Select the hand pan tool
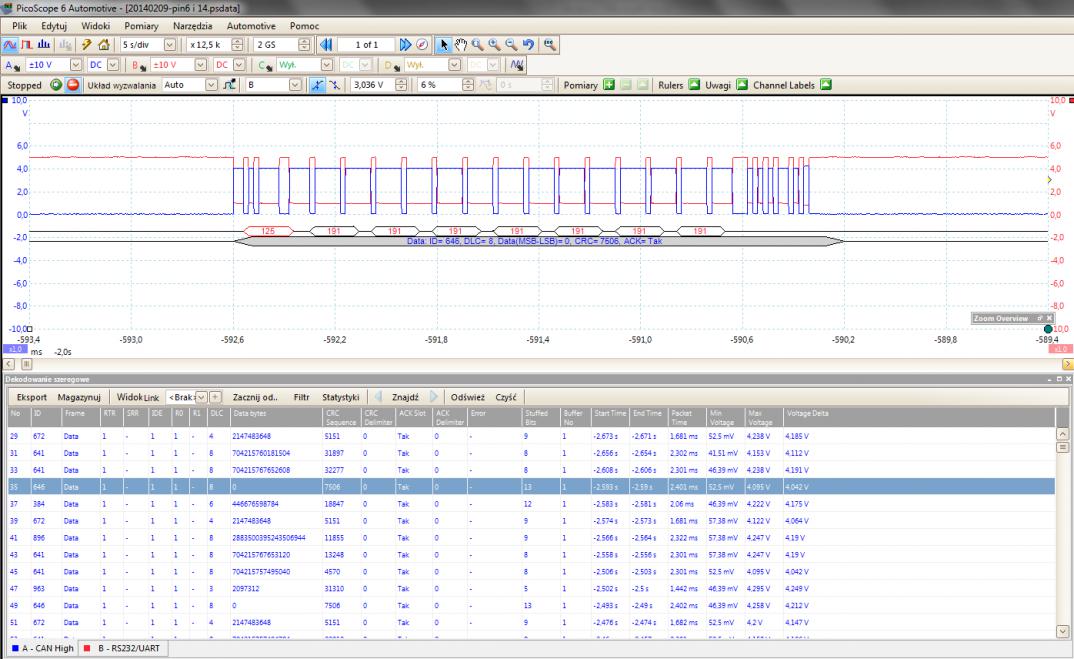This screenshot has width=1074, height=659. point(462,45)
